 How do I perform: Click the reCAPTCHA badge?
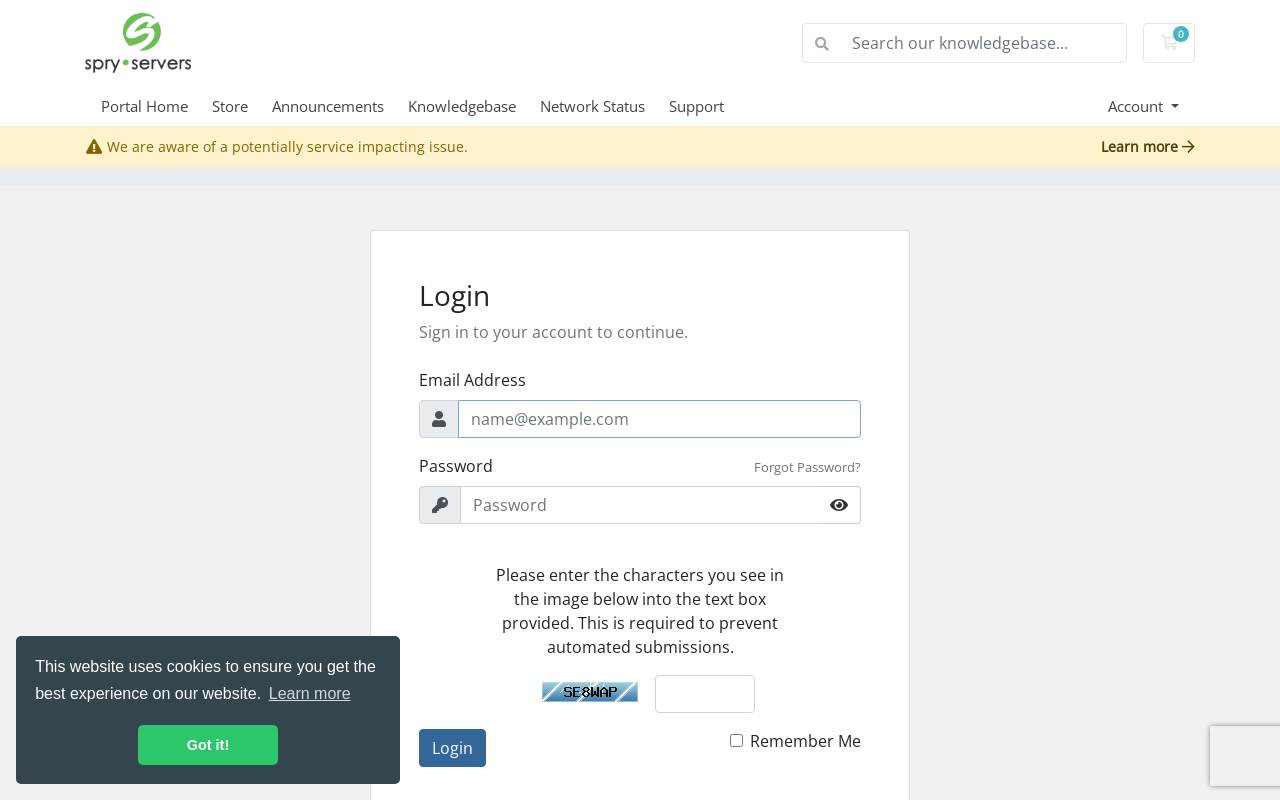click(1245, 756)
